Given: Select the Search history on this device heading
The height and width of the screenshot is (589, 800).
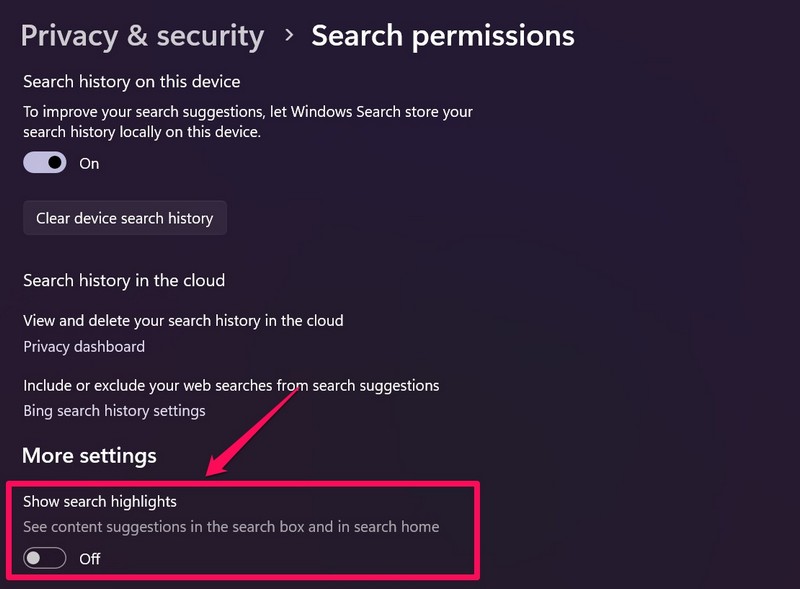Looking at the screenshot, I should click(x=131, y=81).
